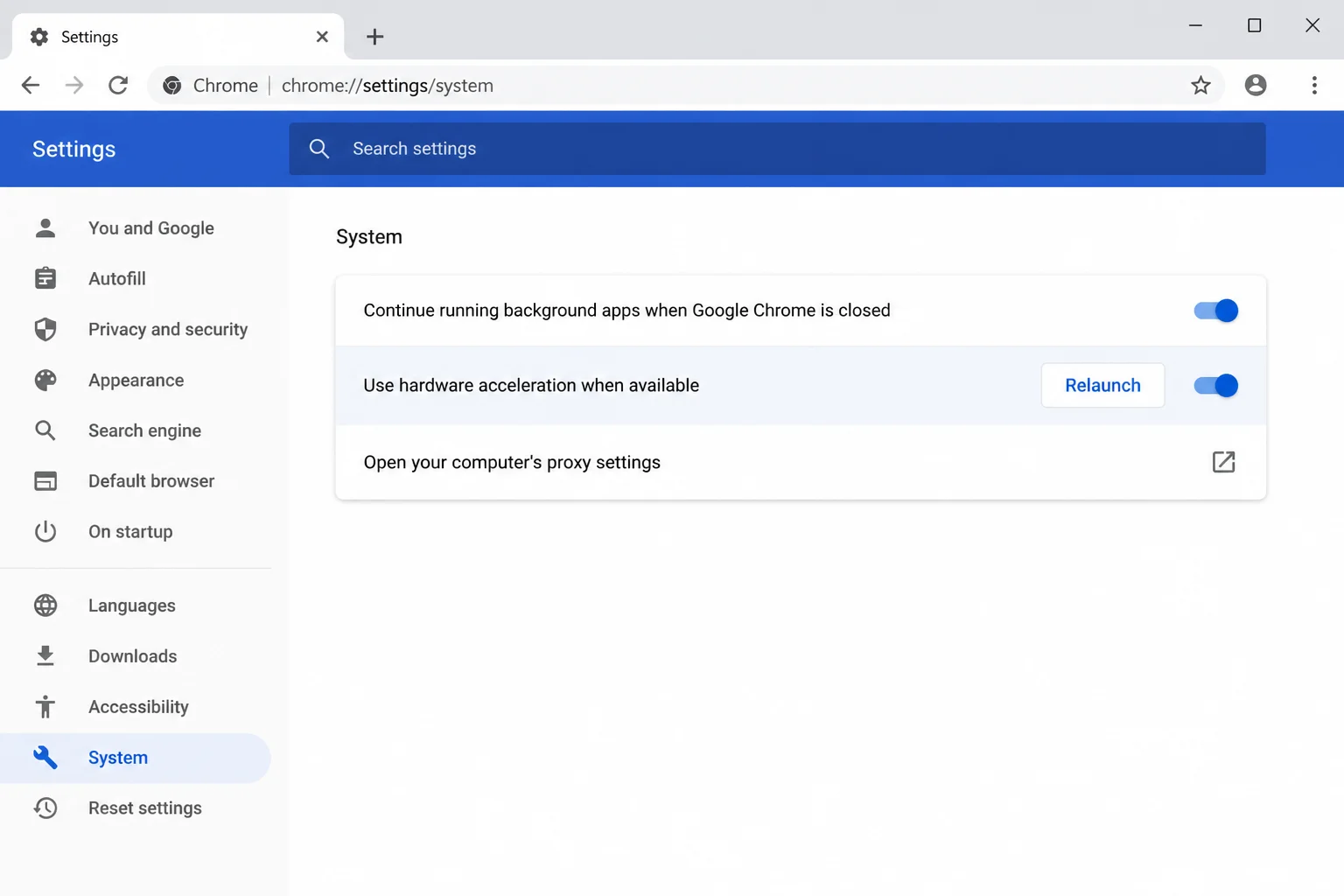Click the Privacy and security shield icon
The height and width of the screenshot is (896, 1344).
[45, 329]
